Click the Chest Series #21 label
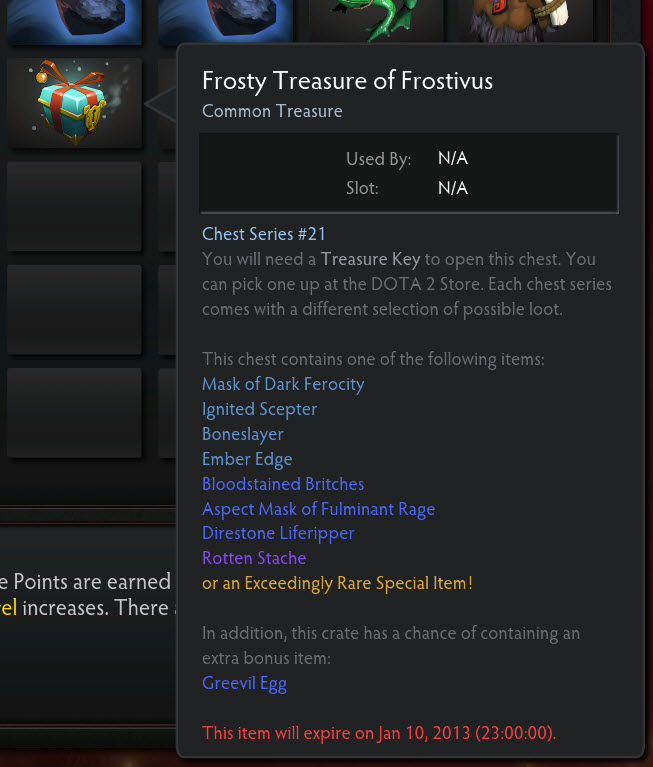 [264, 234]
